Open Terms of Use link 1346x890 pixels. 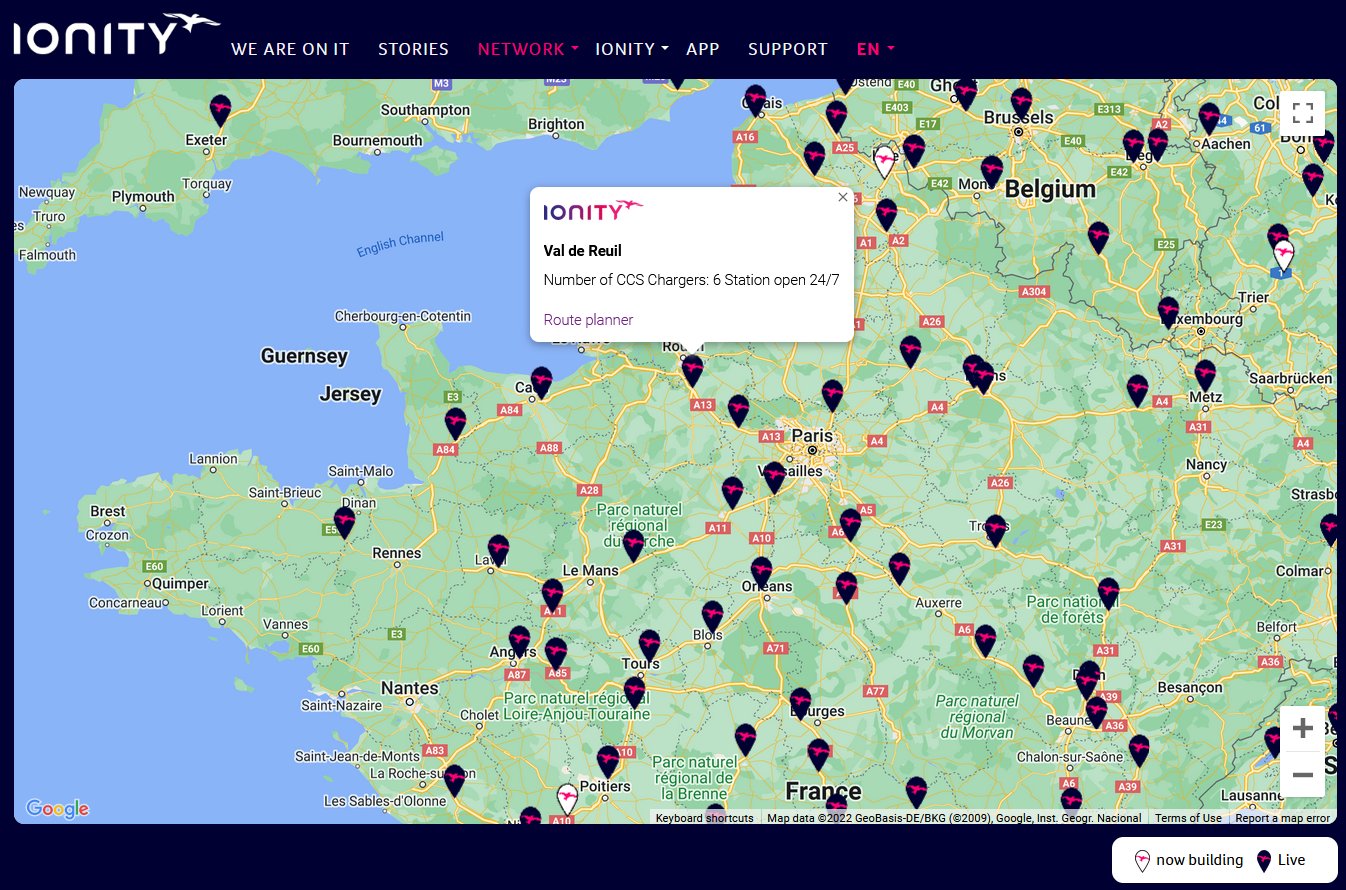coord(1188,818)
